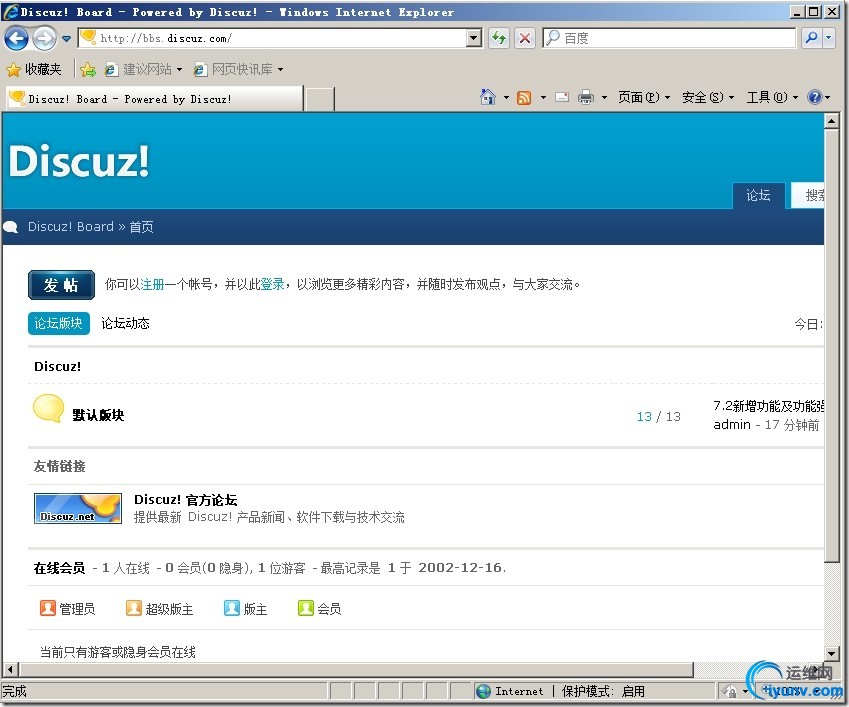The image size is (849, 707).
Task: Open the 网页快讯库 web slice gallery
Action: point(238,69)
